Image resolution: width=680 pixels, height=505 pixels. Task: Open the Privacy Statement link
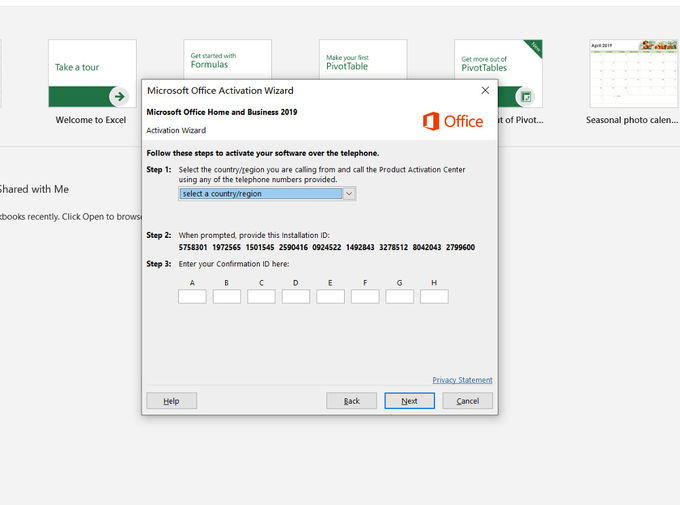462,380
